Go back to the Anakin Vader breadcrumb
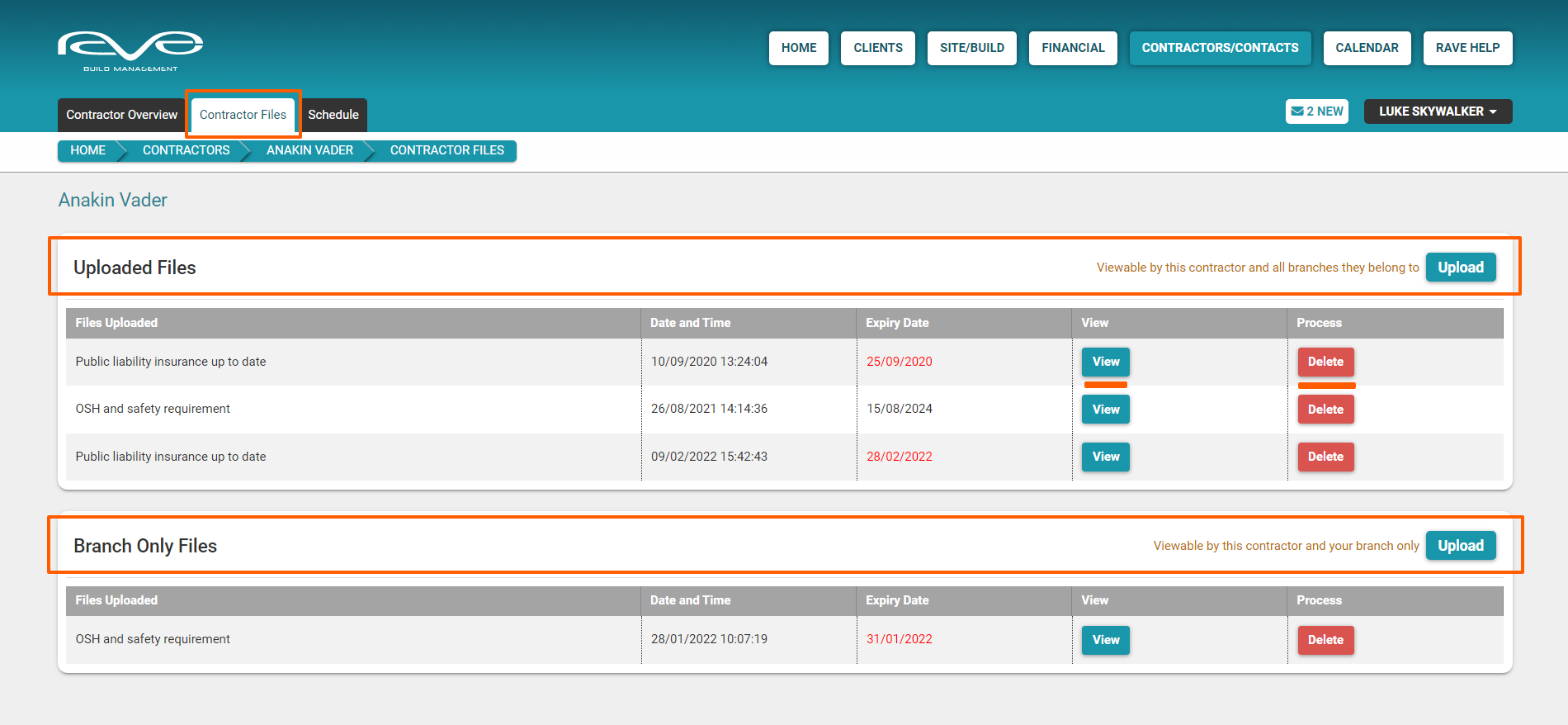The height and width of the screenshot is (725, 1568). [309, 150]
